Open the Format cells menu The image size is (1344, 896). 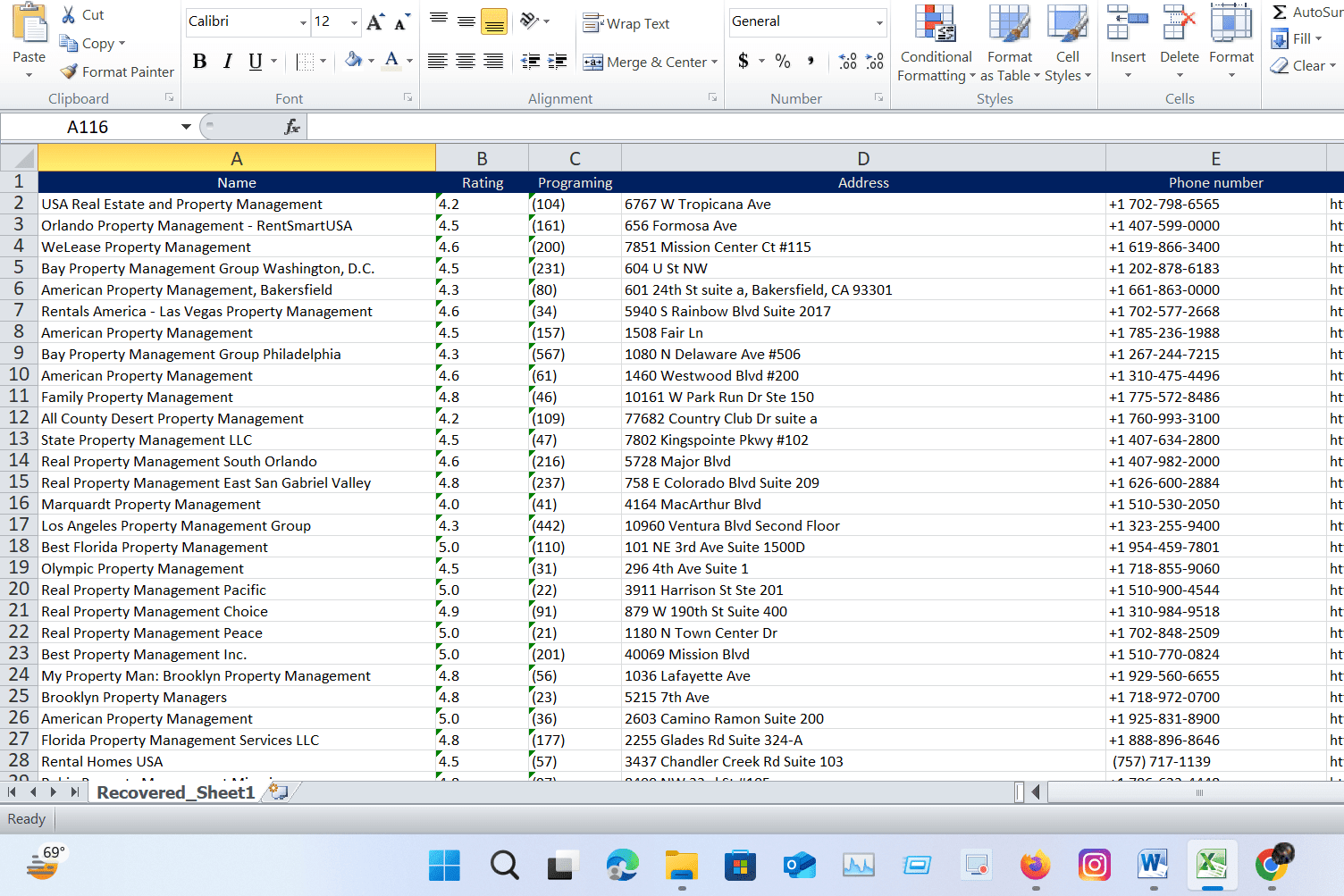[x=1231, y=41]
